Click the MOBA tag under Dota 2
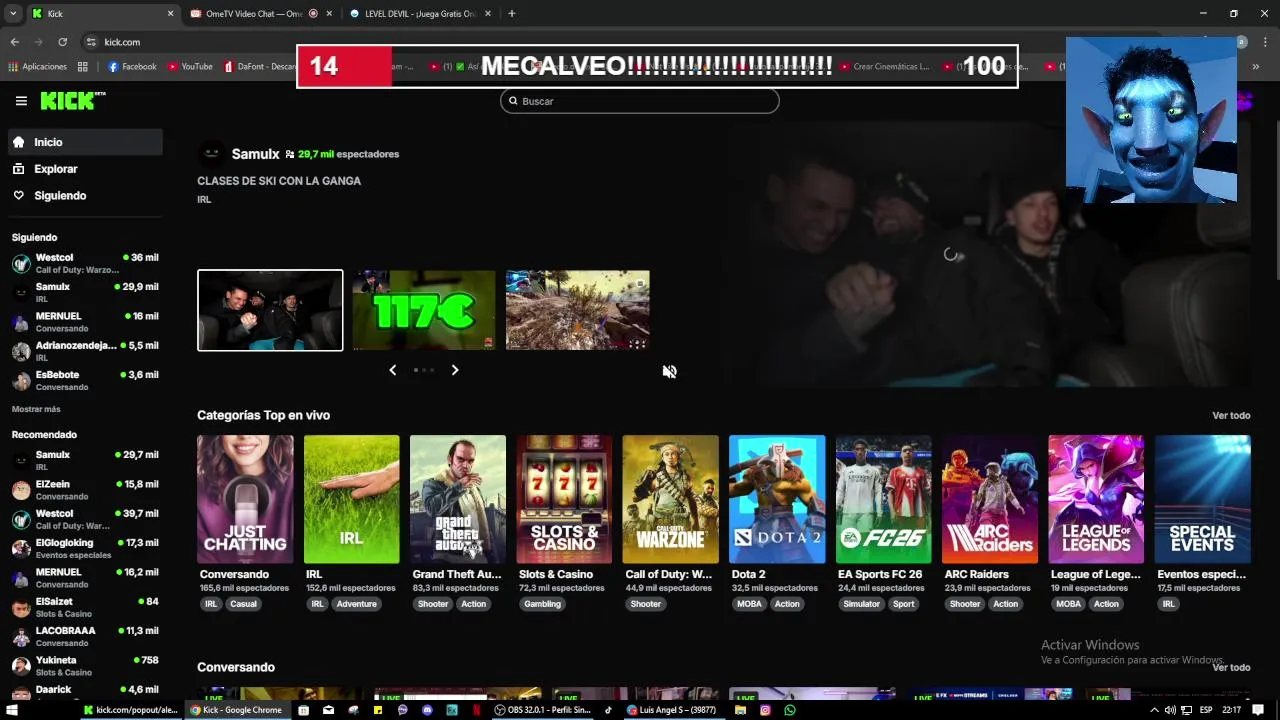Screen dimensions: 1280x720 748,604
